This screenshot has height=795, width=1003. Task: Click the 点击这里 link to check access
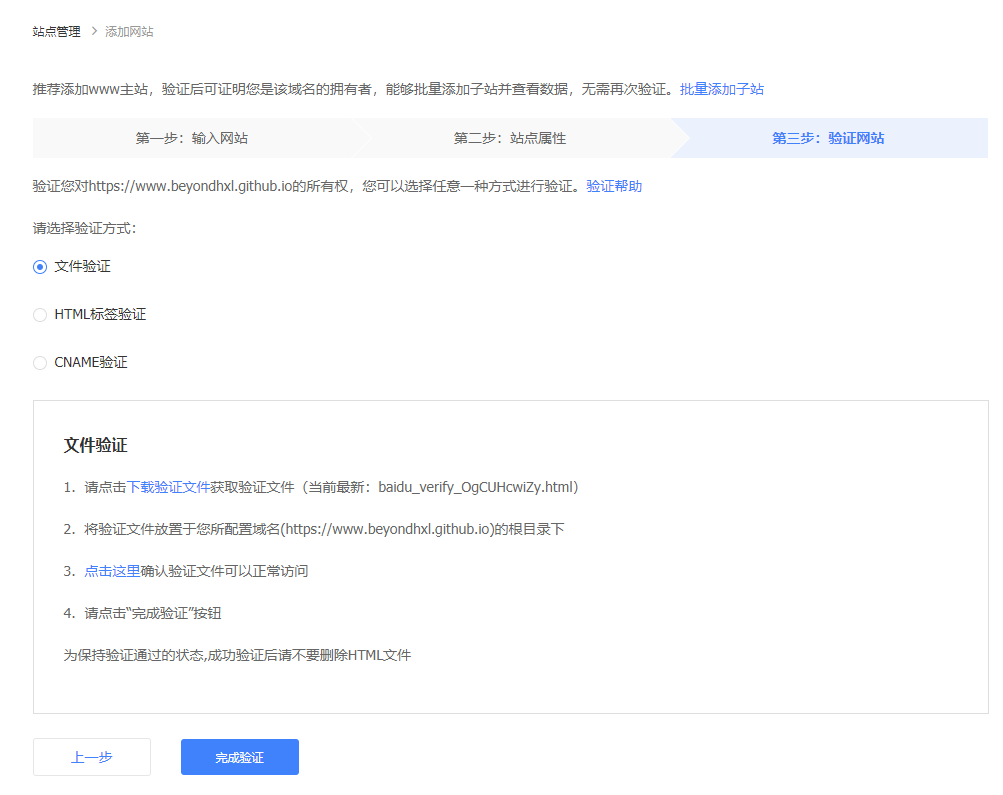(x=112, y=571)
